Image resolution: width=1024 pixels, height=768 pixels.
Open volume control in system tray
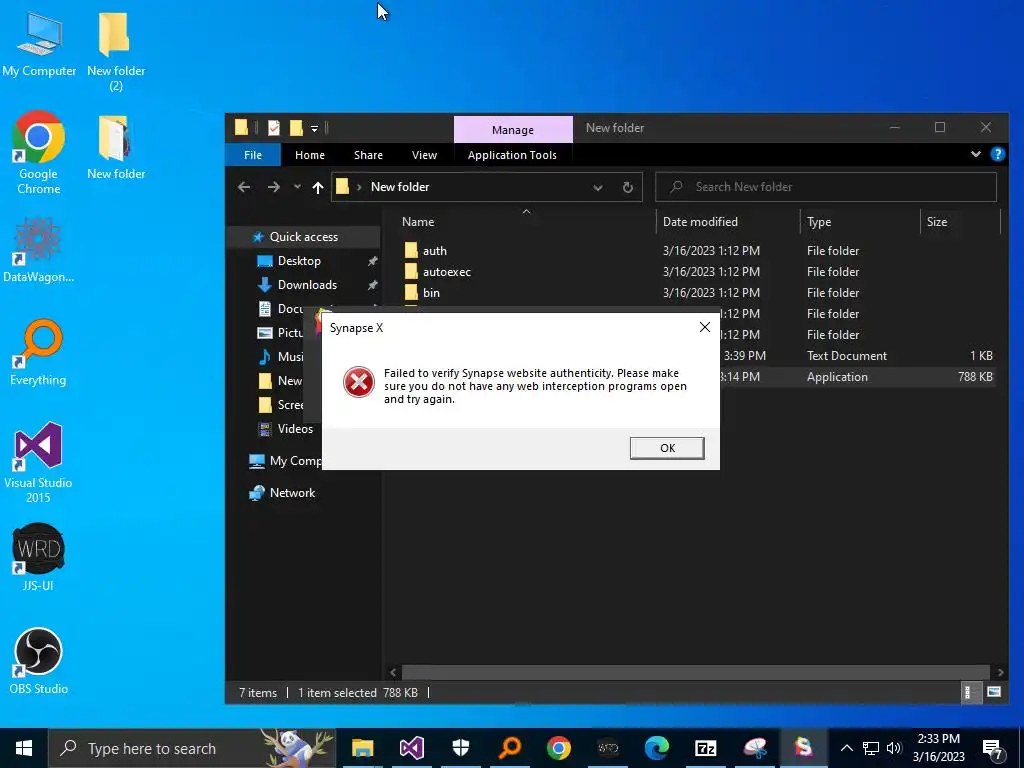coord(894,748)
